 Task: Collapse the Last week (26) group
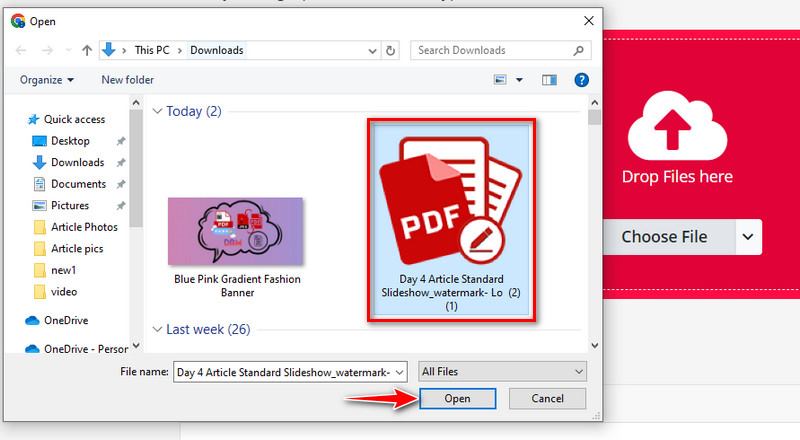(157, 329)
